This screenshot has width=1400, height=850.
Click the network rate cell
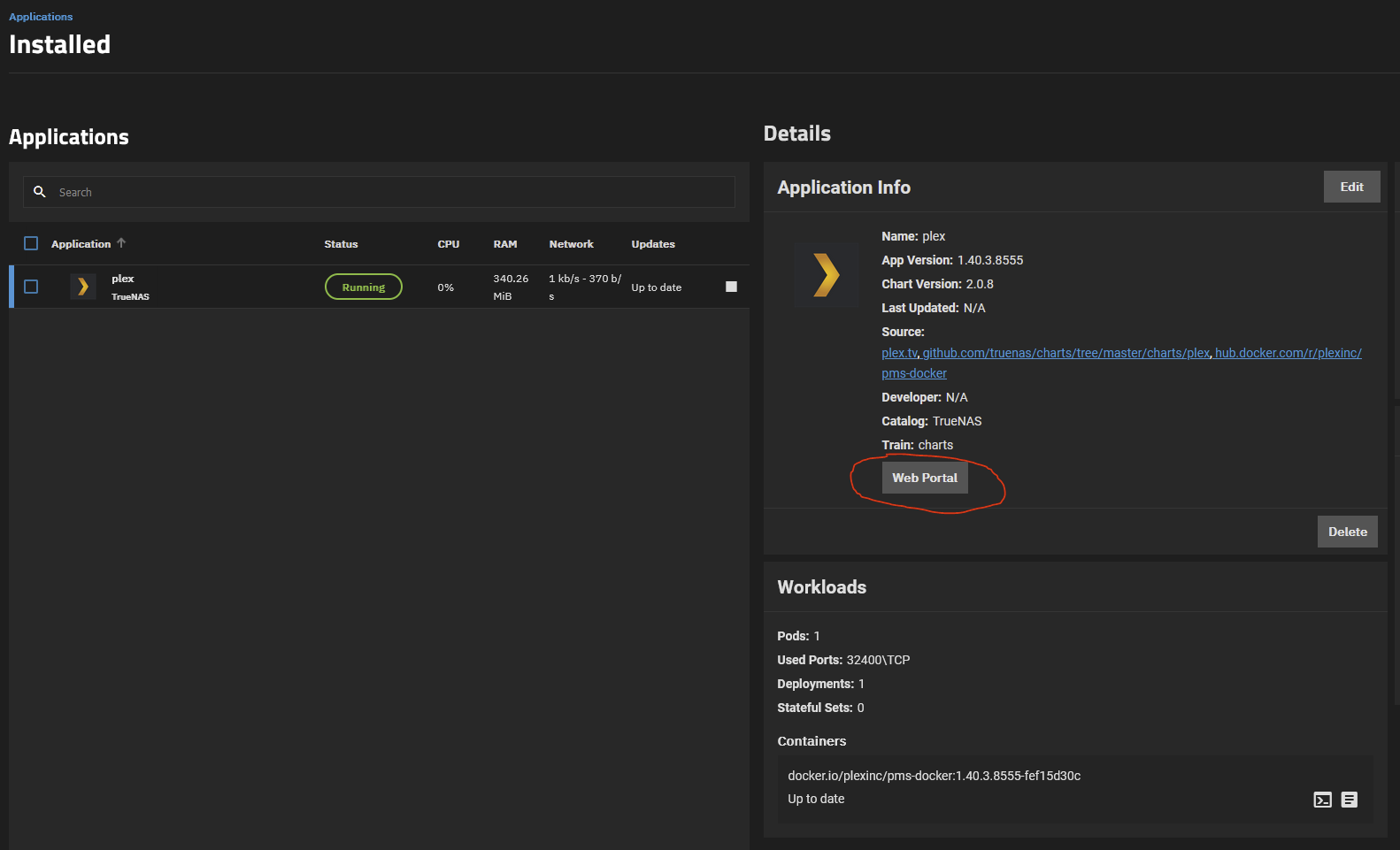[585, 287]
